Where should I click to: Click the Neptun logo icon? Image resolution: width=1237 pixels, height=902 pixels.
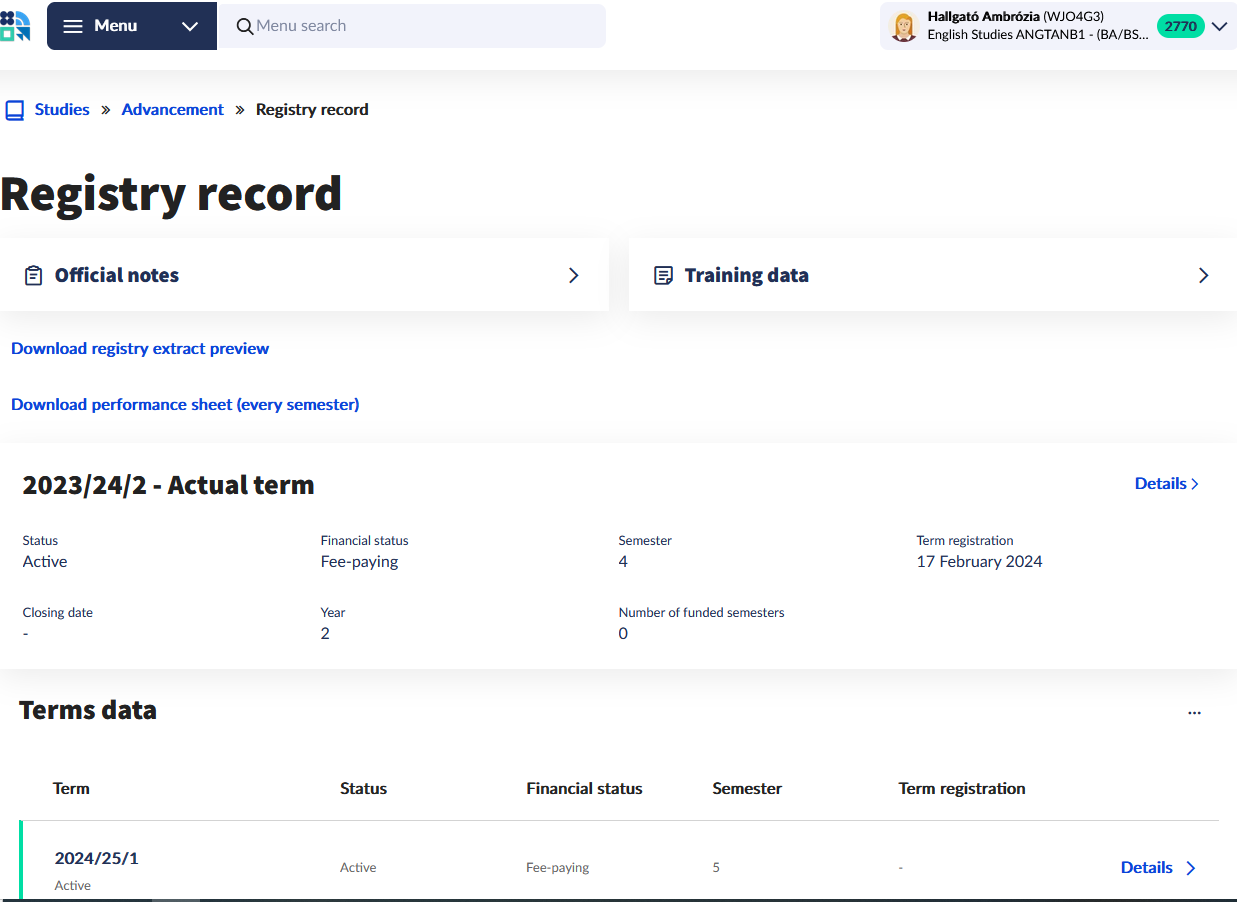(15, 25)
